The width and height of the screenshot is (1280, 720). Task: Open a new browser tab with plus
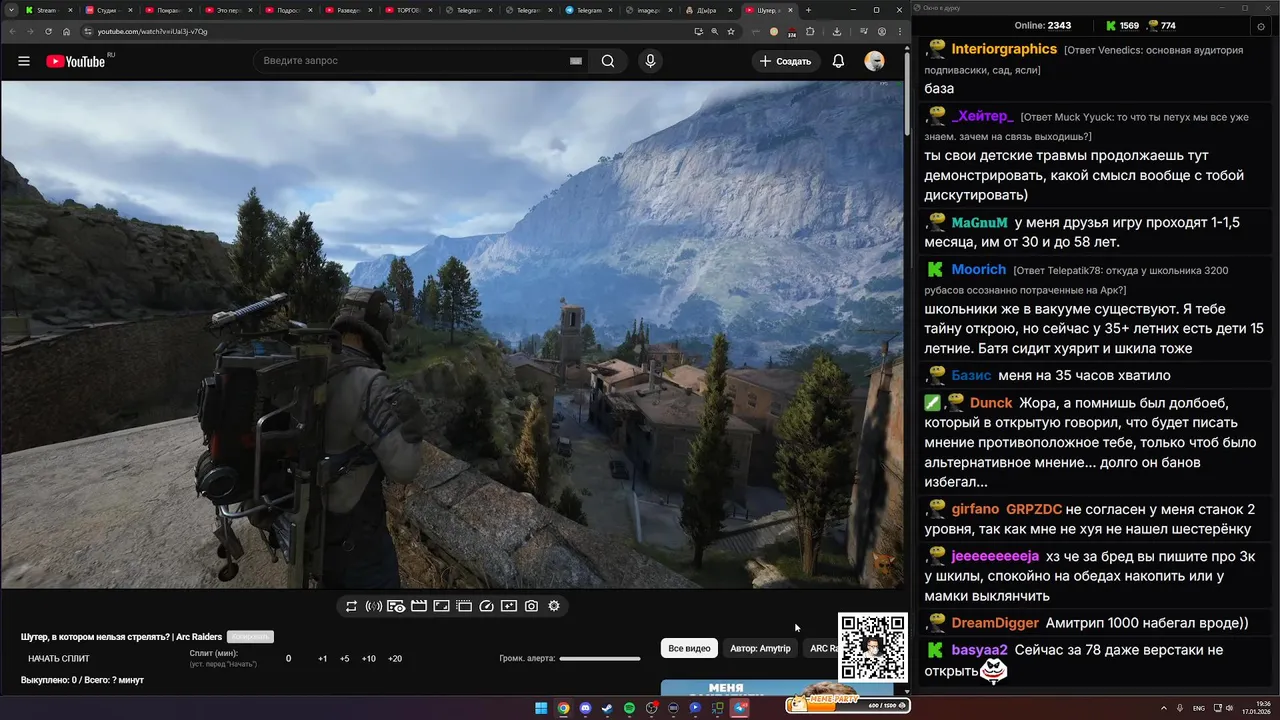(x=809, y=10)
